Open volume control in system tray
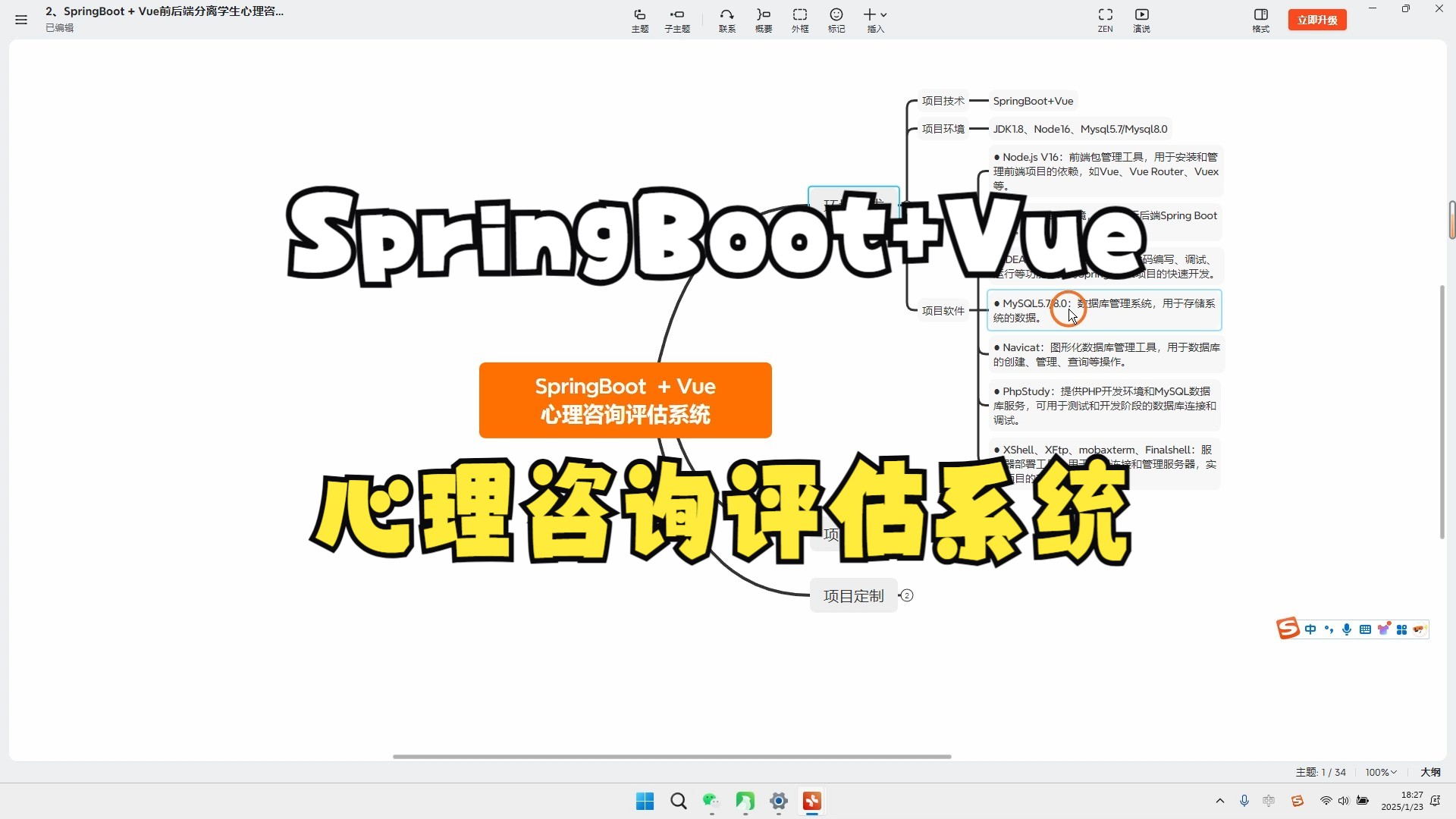Image resolution: width=1456 pixels, height=819 pixels. tap(1344, 801)
